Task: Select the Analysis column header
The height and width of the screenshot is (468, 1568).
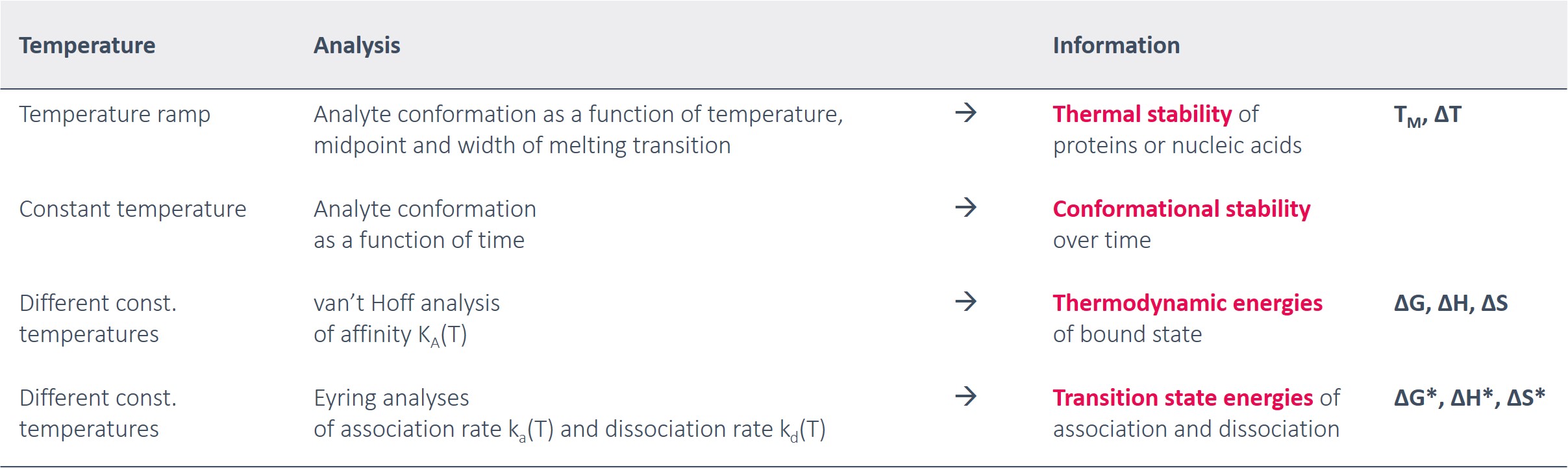Action: (x=356, y=45)
